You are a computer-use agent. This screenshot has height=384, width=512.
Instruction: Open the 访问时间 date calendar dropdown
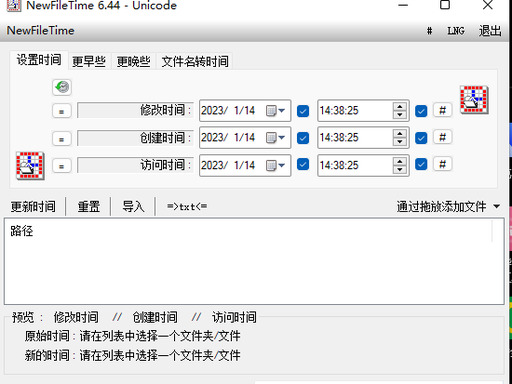275,165
